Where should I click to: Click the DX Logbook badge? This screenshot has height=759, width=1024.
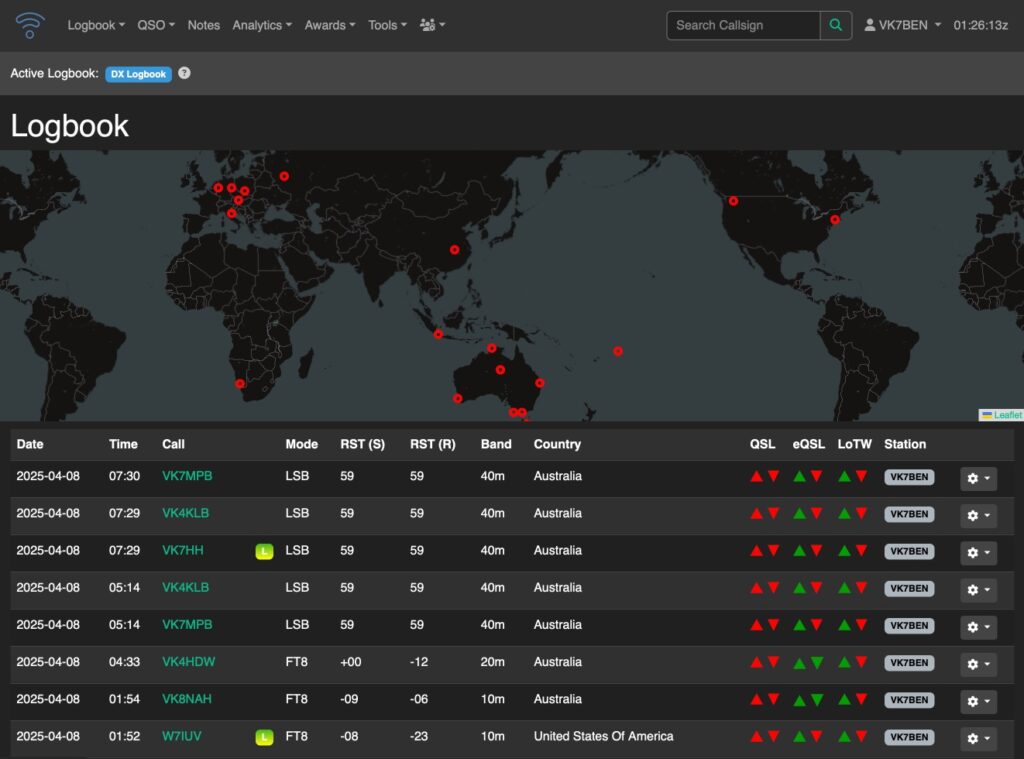tap(138, 74)
